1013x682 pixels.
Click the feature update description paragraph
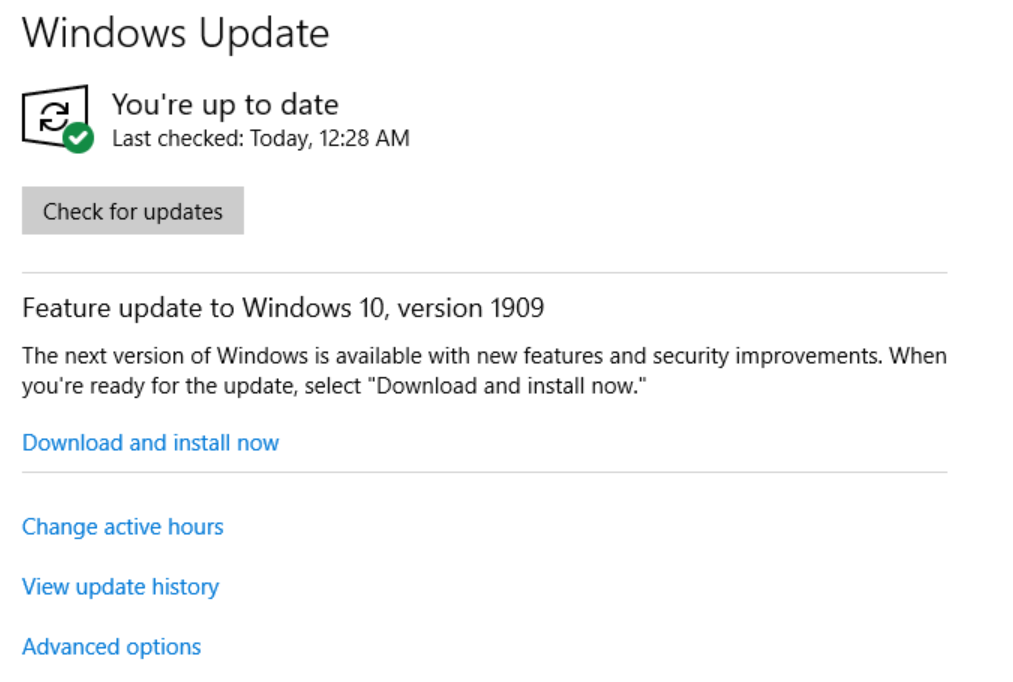[x=484, y=371]
